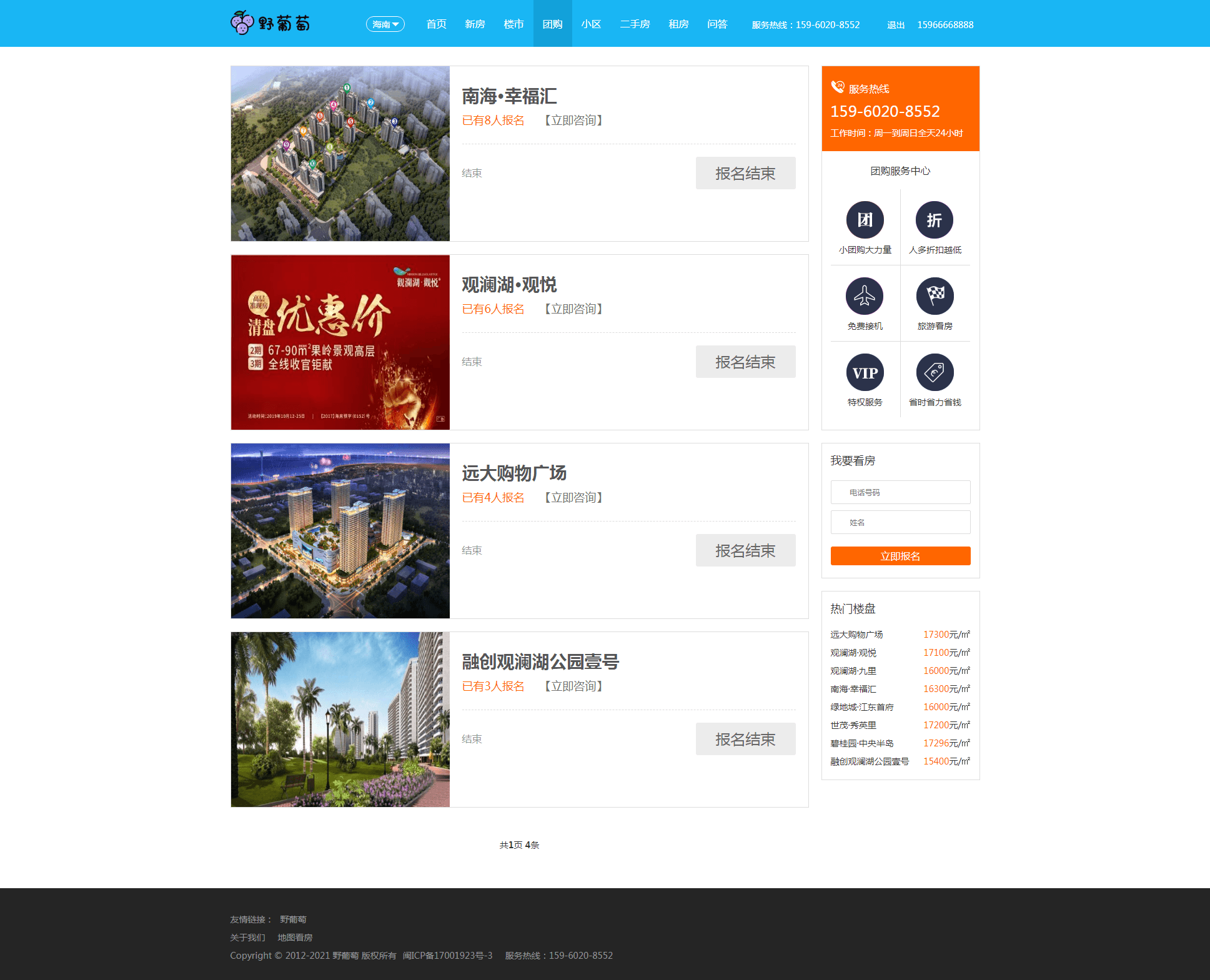Open 观澜湖·观悦 in 热门楼盘 list
Screen dimensions: 1210x980
tap(853, 653)
